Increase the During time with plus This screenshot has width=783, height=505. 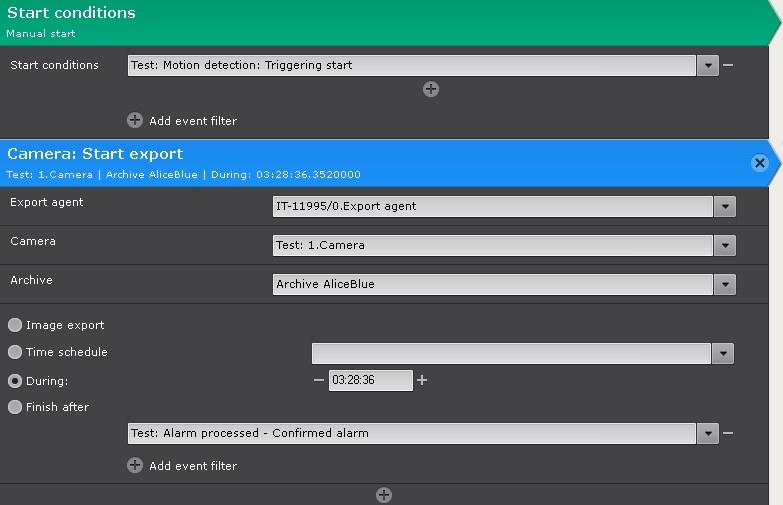pos(422,380)
